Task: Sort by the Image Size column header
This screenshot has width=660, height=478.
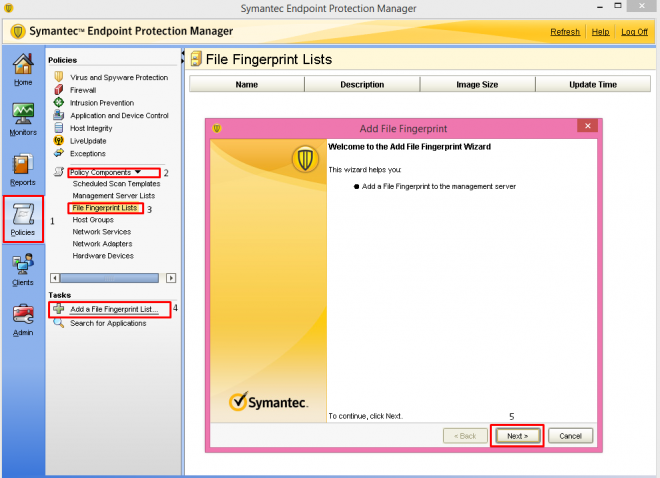Action: pyautogui.click(x=477, y=84)
